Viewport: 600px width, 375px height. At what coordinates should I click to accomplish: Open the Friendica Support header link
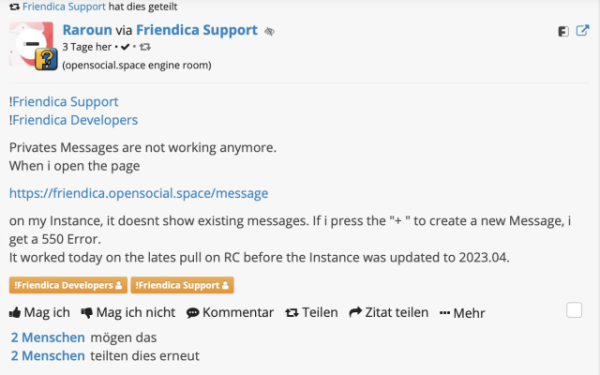point(197,30)
